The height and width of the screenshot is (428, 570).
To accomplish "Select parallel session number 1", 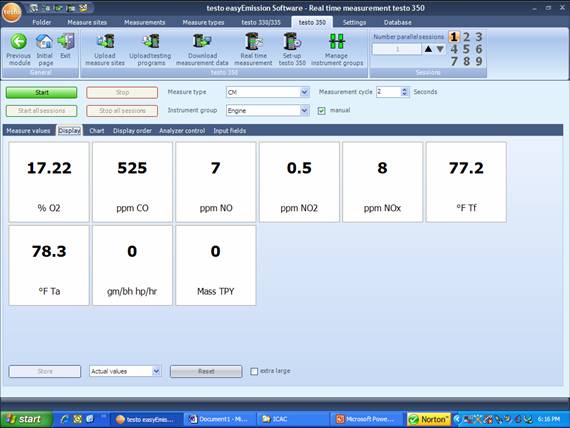I will pyautogui.click(x=454, y=37).
